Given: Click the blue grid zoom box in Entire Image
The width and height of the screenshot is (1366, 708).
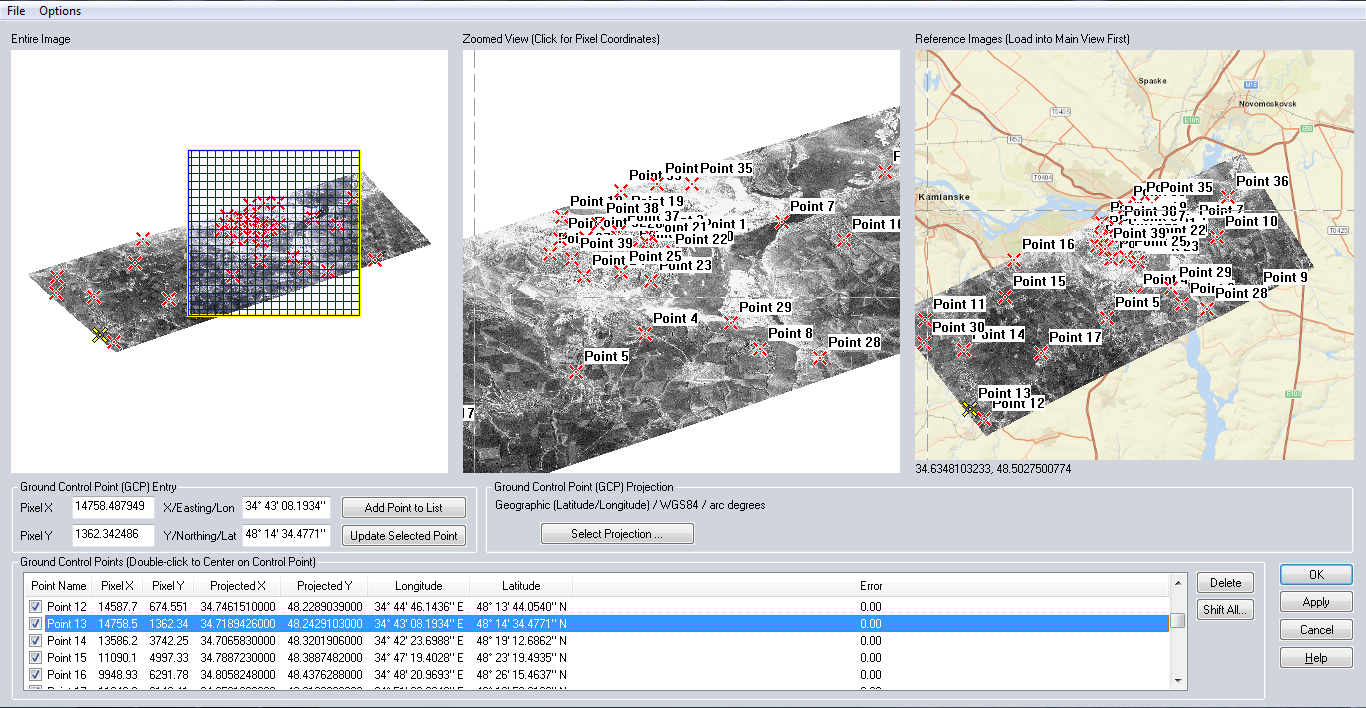Looking at the screenshot, I should pyautogui.click(x=274, y=234).
